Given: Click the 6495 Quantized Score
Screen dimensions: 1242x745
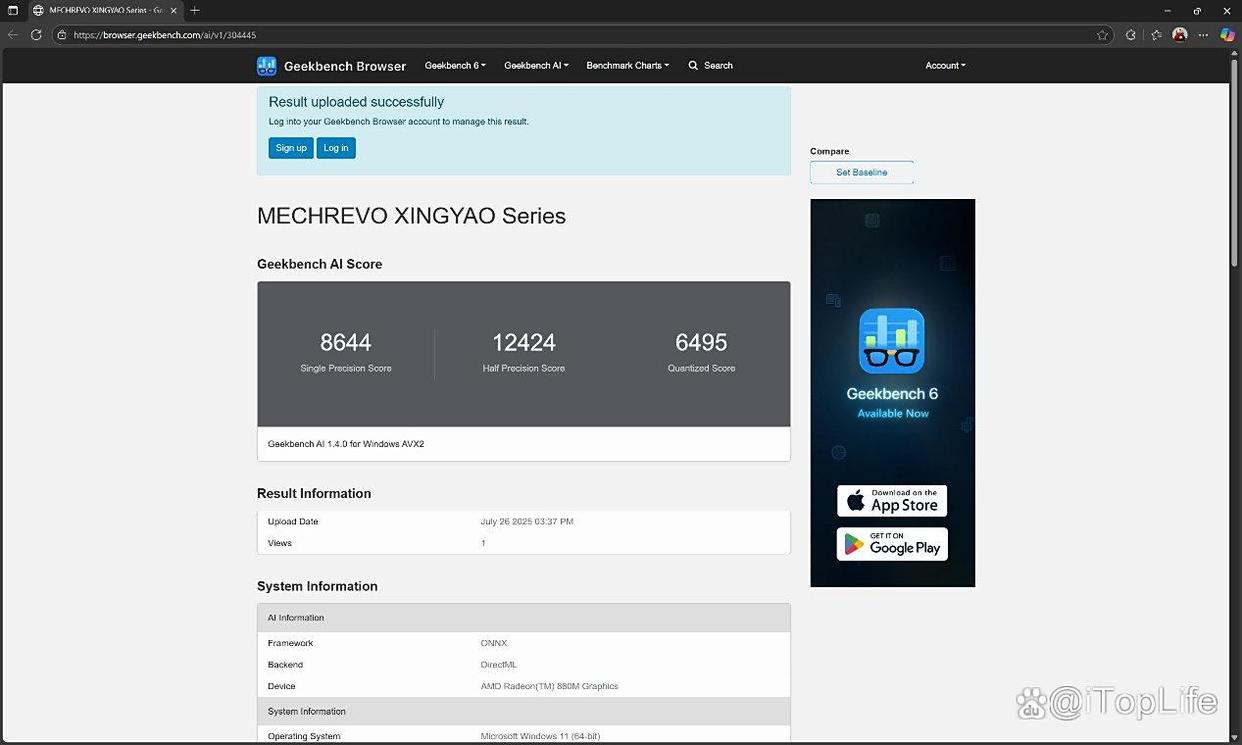Looking at the screenshot, I should [701, 343].
